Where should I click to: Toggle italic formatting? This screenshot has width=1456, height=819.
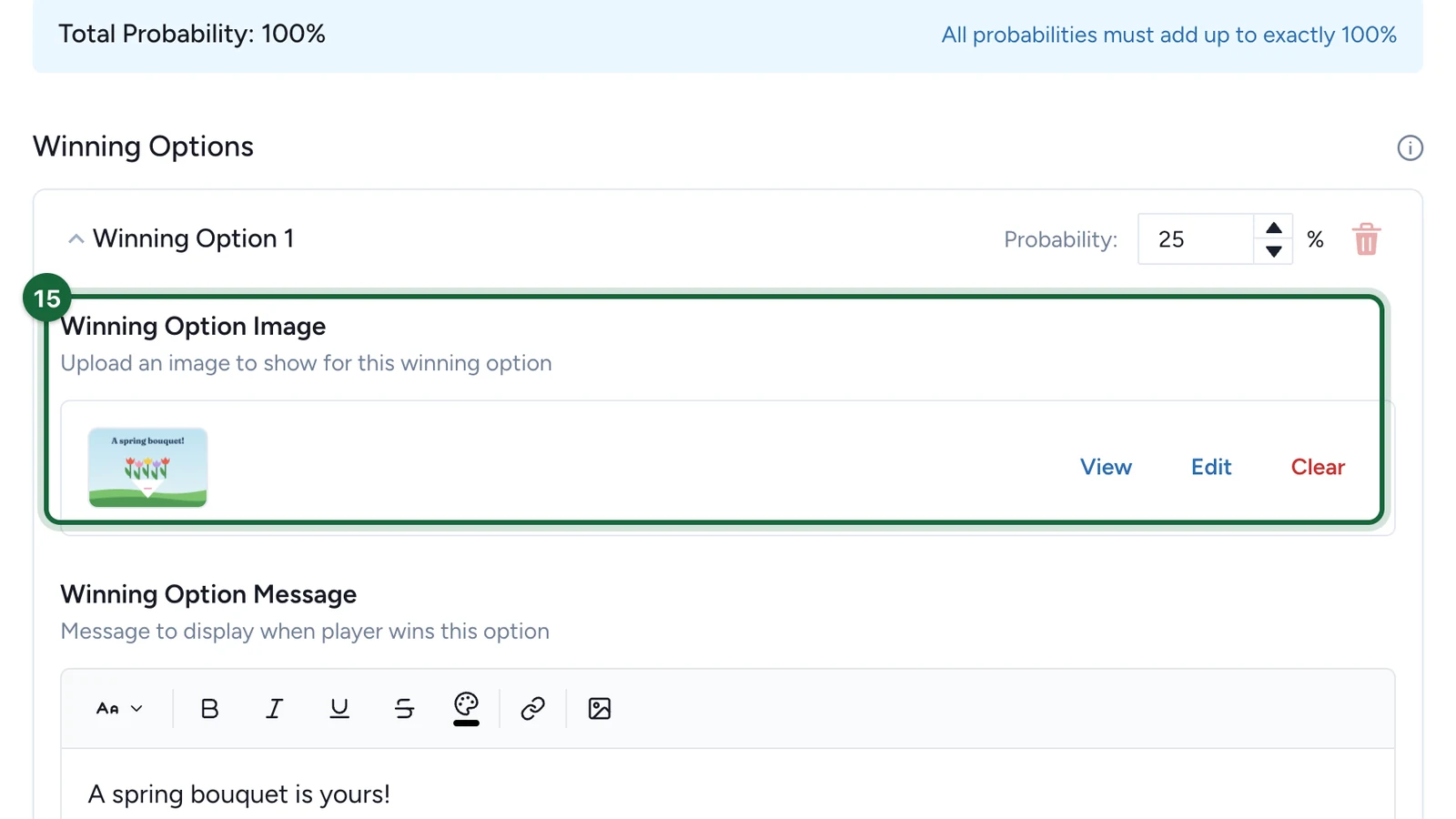pyautogui.click(x=274, y=708)
